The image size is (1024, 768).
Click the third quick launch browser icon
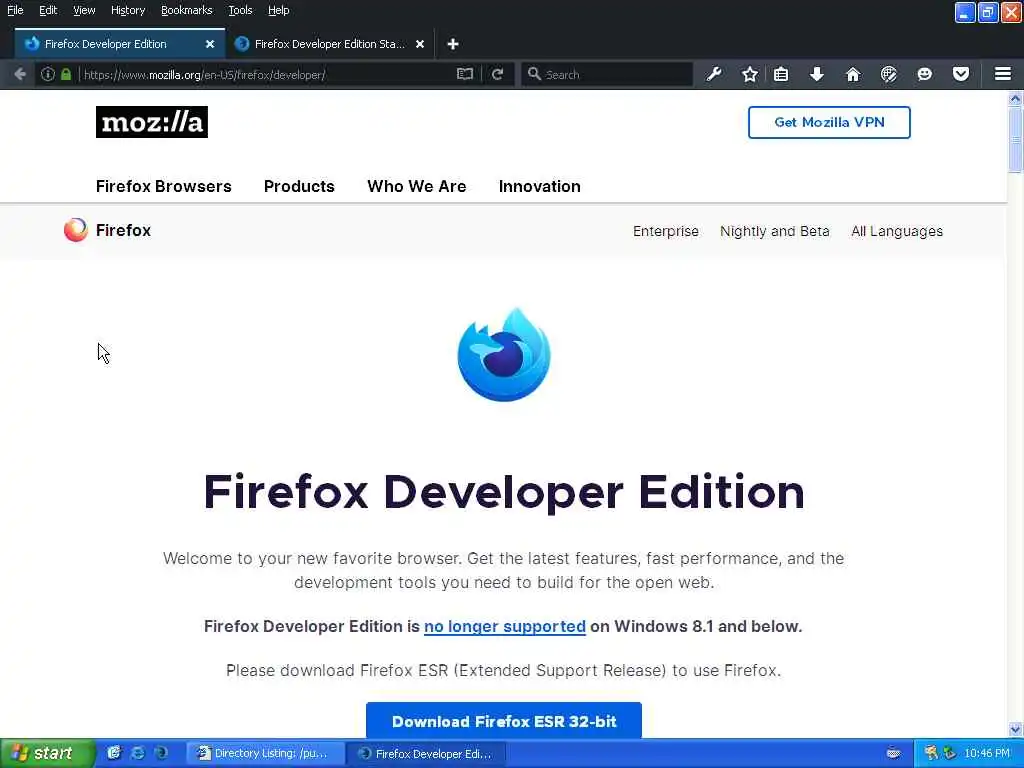click(161, 753)
